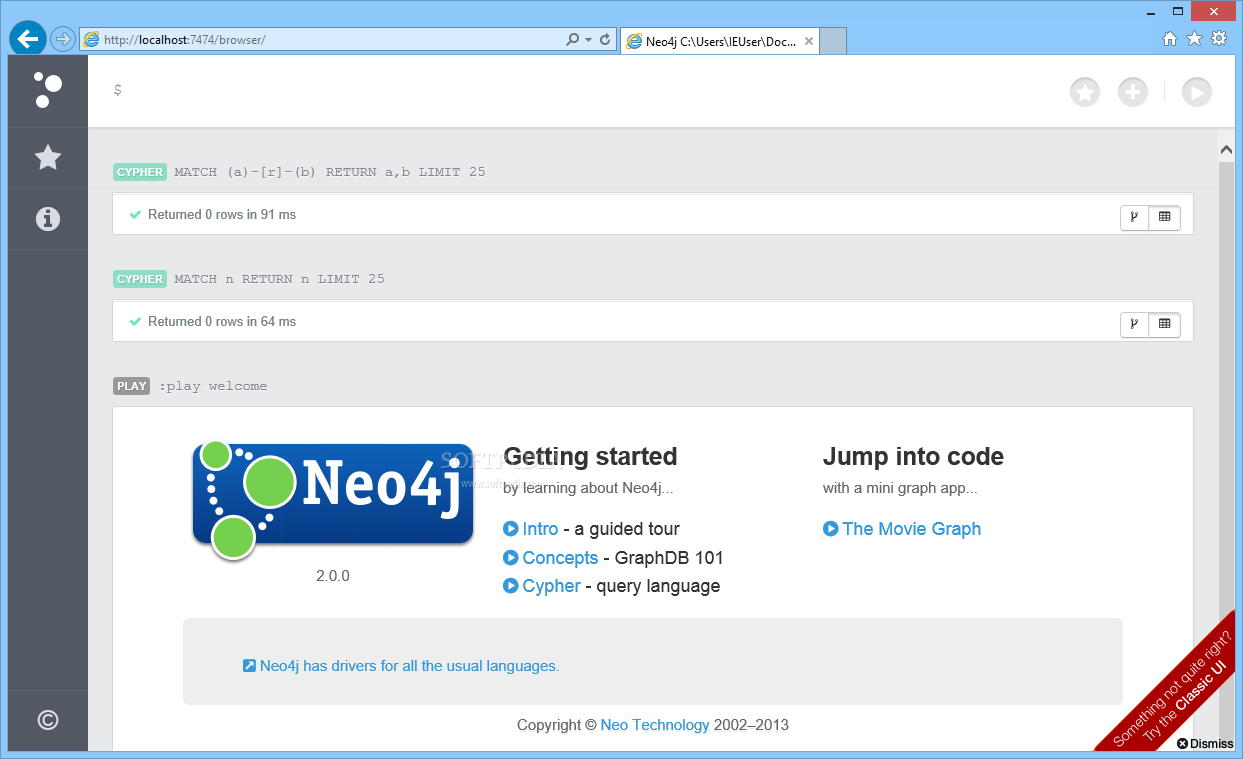
Task: Go back using the browser back arrow
Action: point(28,39)
